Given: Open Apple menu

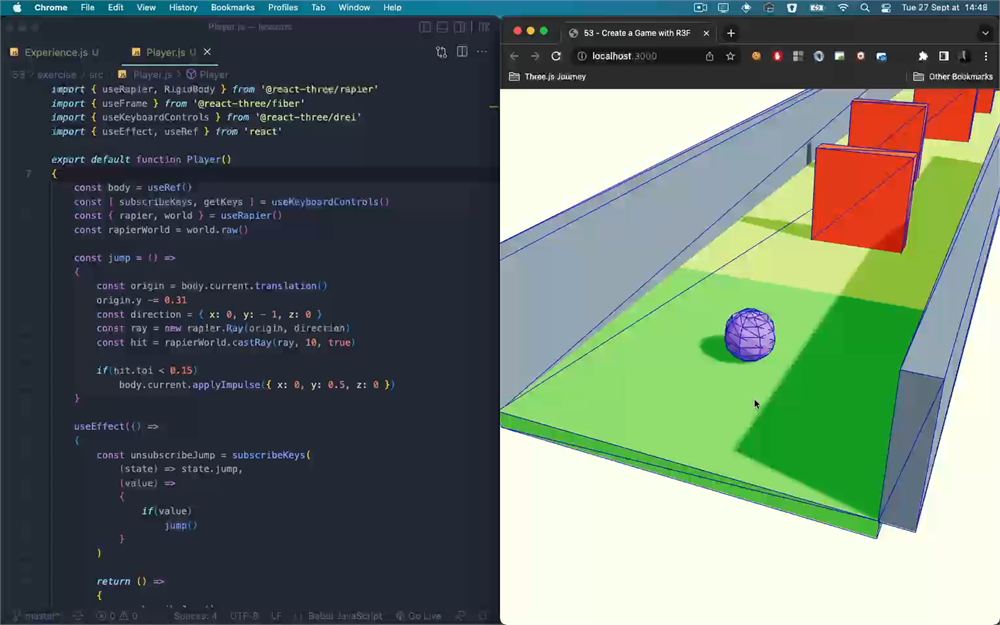Looking at the screenshot, I should click(x=17, y=8).
